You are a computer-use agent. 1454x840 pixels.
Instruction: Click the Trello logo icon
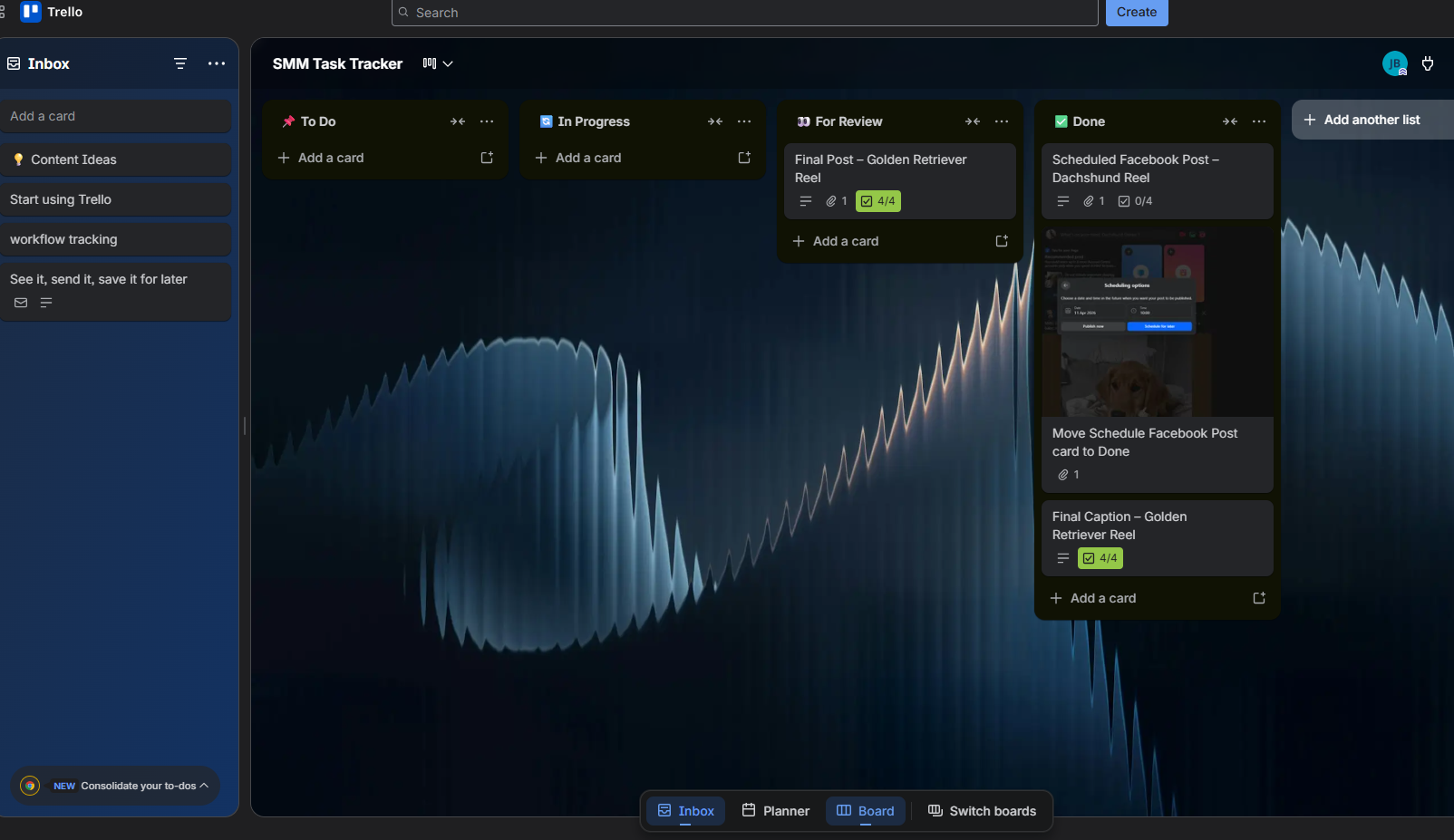coord(31,12)
